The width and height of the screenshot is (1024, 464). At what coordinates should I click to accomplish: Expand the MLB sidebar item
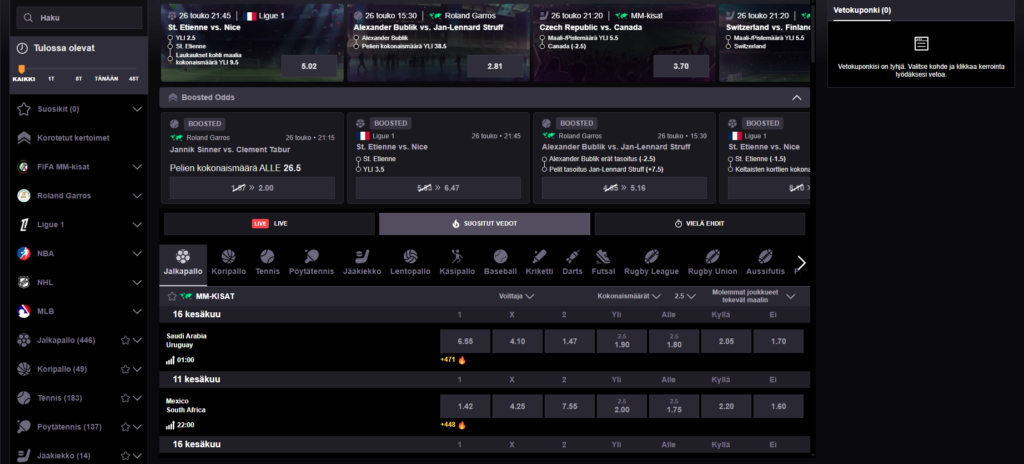coord(137,311)
